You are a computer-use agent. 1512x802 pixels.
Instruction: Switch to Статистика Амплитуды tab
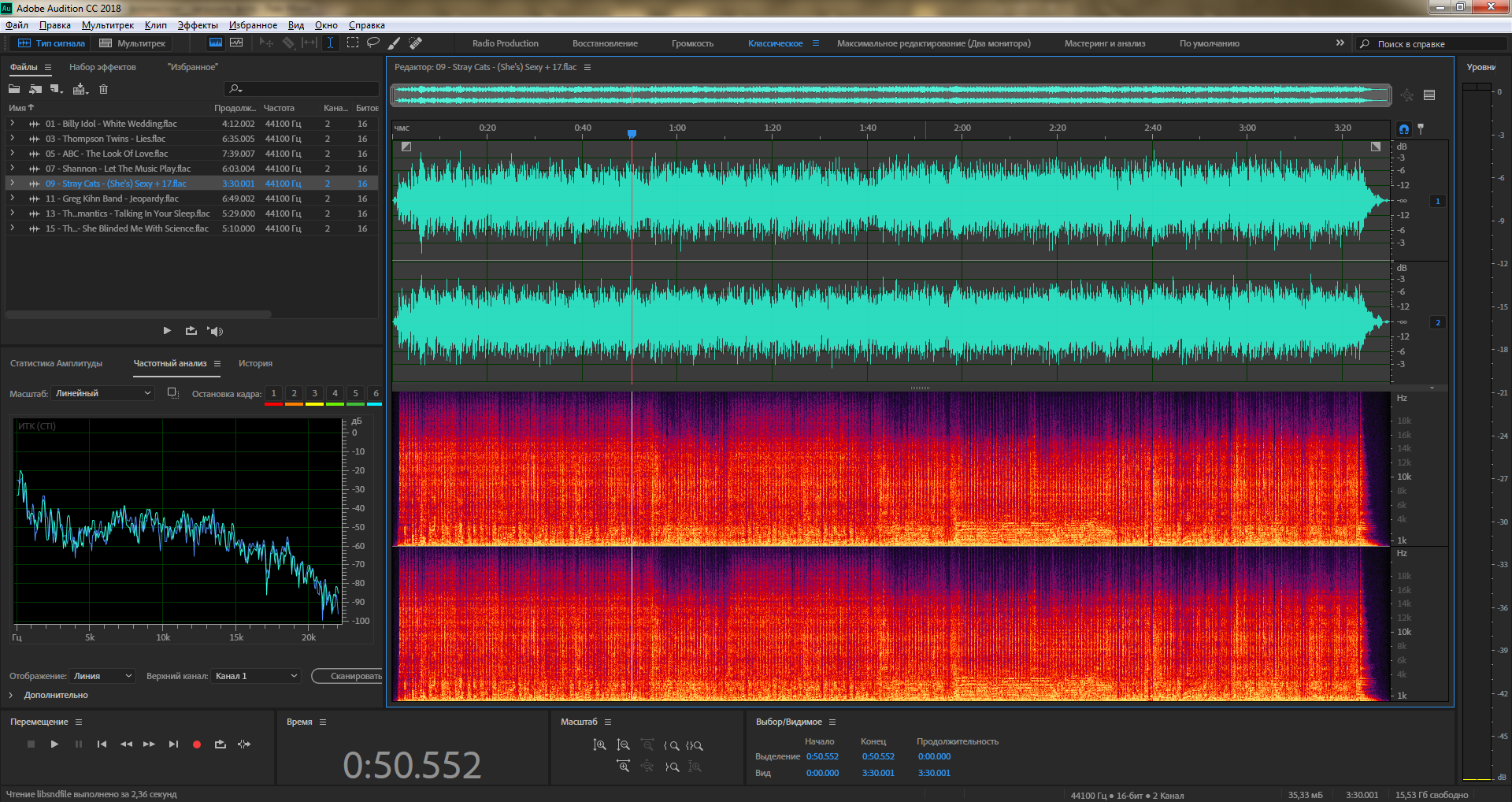click(x=56, y=363)
